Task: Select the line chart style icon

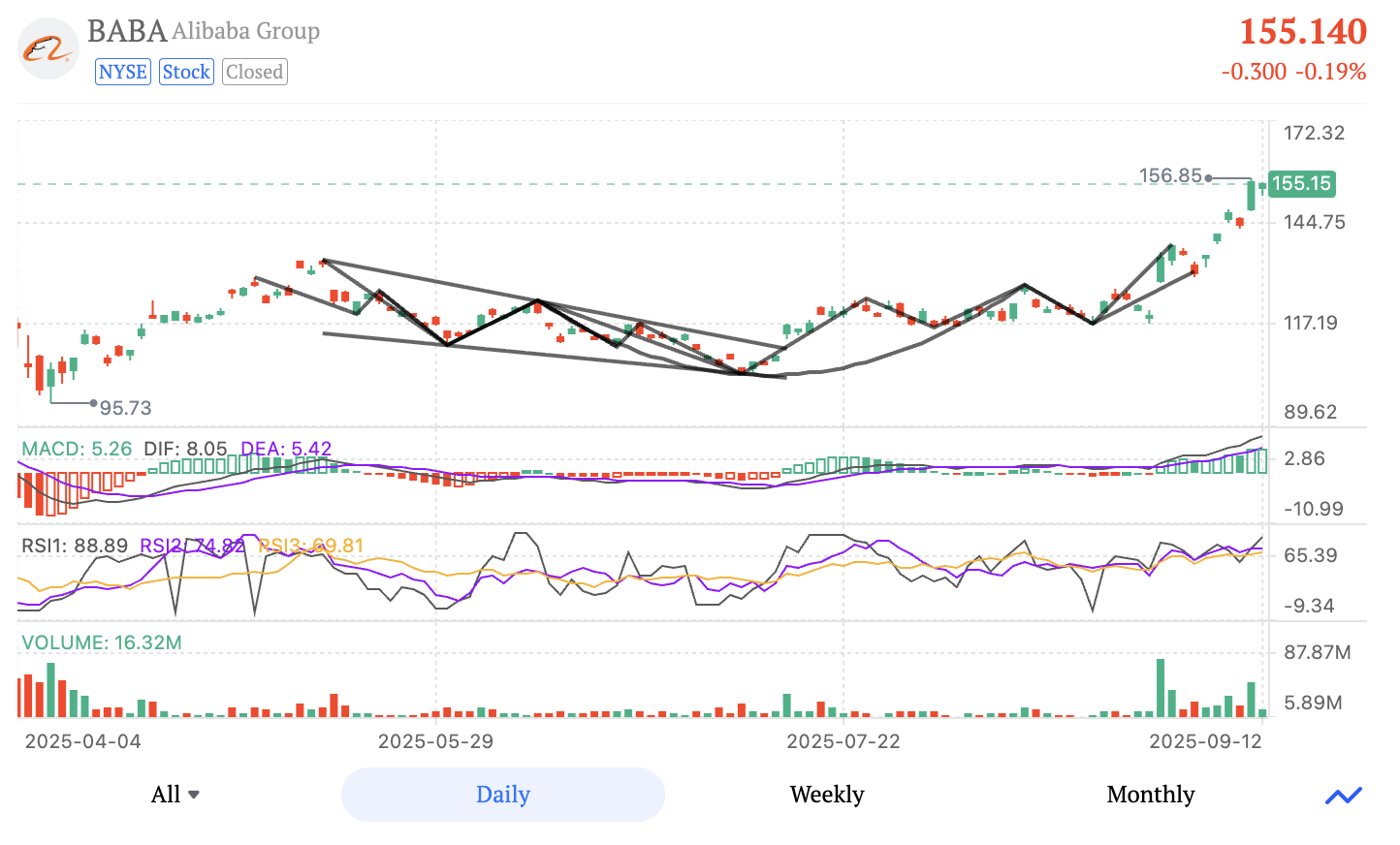Action: tap(1343, 795)
